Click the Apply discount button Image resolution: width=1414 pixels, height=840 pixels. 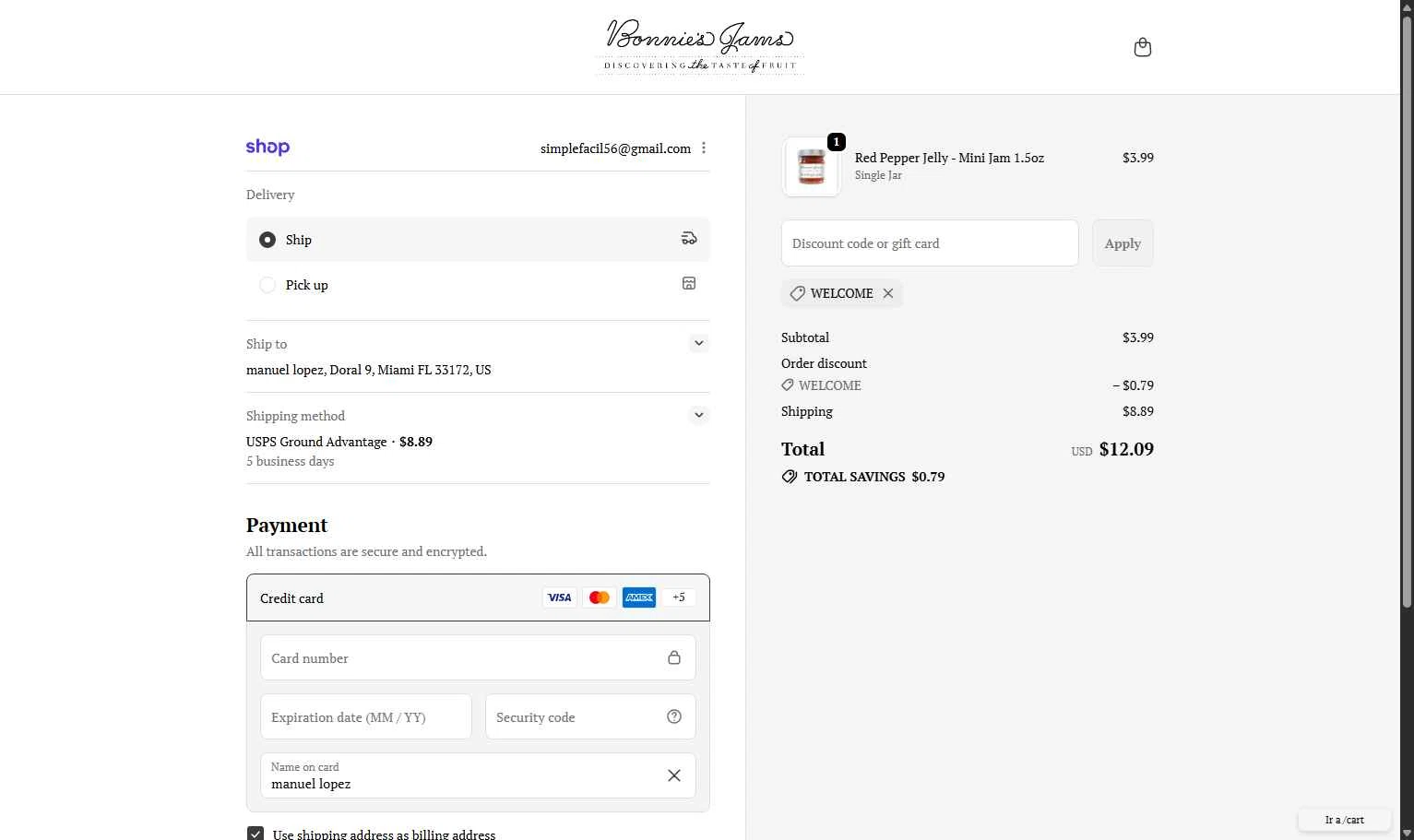click(1123, 243)
